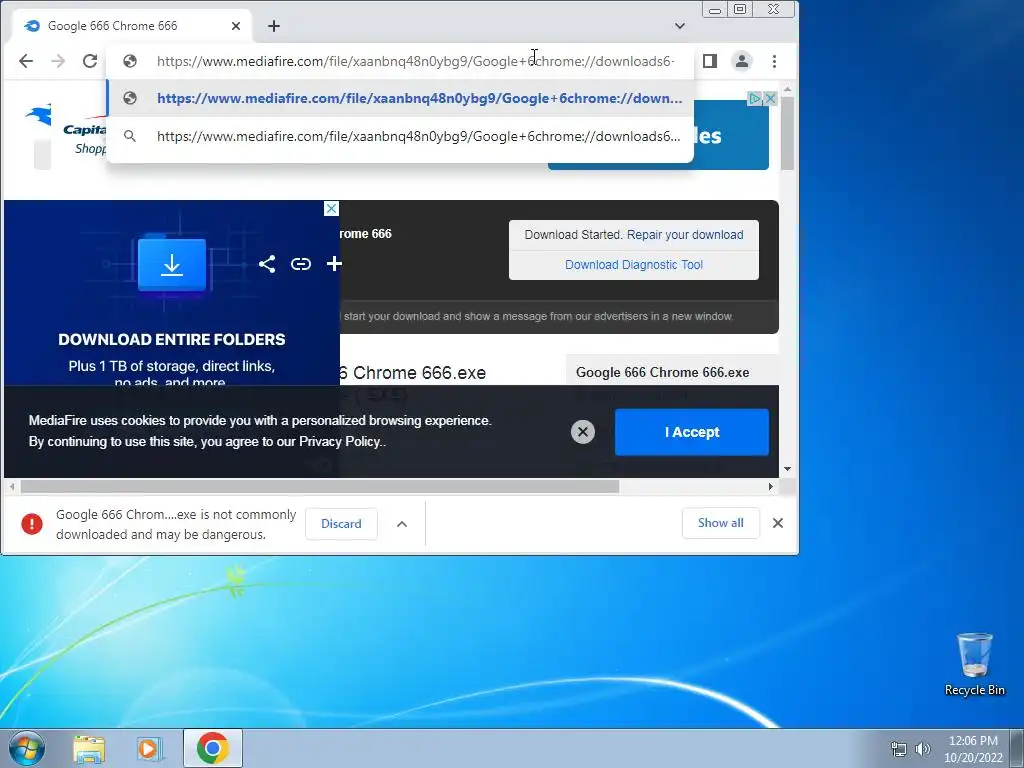This screenshot has height=768, width=1024.
Task: Reload the page with the refresh icon
Action: pos(90,61)
